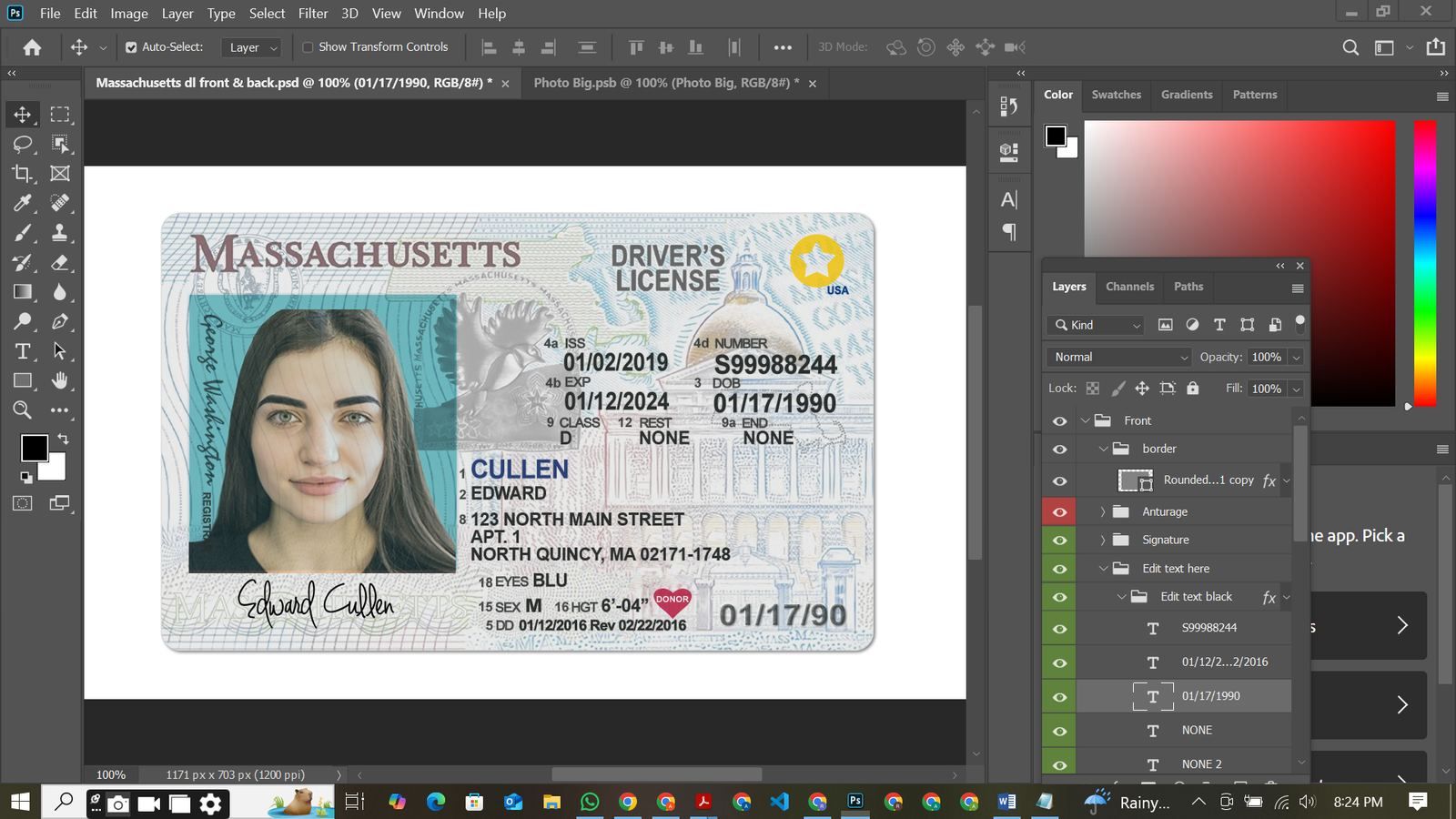Switch to the Swatches tab
The image size is (1456, 819).
[x=1116, y=95]
